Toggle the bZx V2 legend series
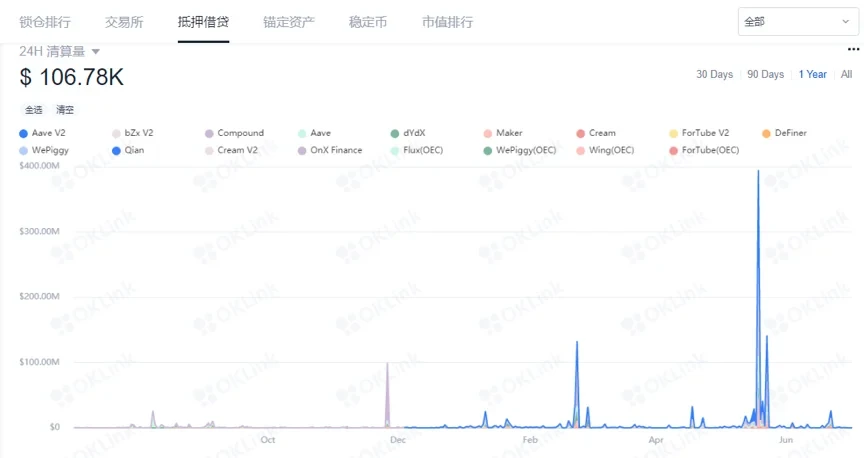864x458 pixels. pos(133,133)
